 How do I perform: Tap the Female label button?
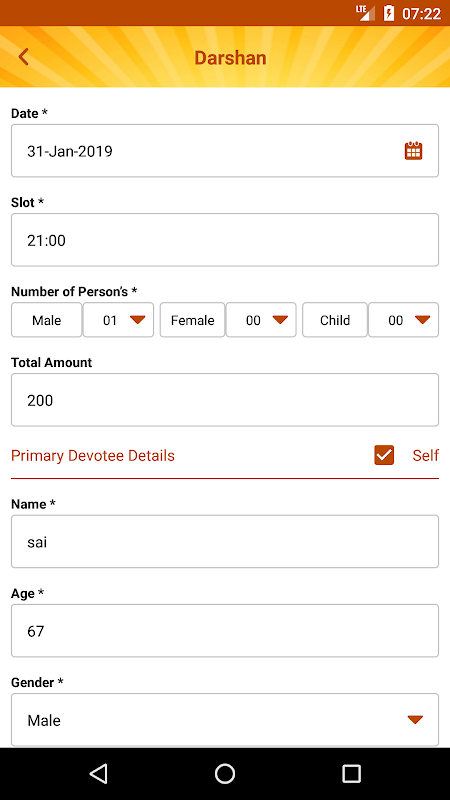[192, 320]
